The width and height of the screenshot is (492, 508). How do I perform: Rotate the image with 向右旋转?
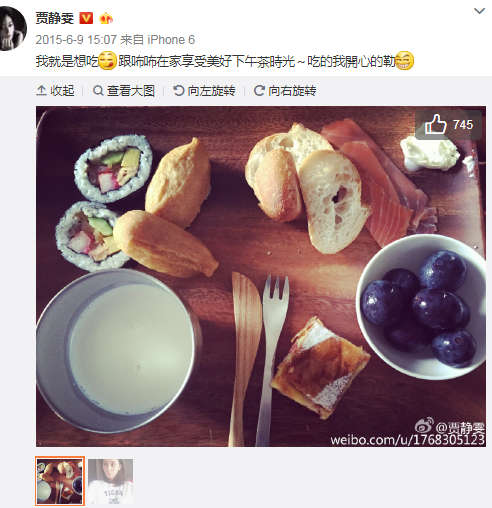(x=285, y=91)
